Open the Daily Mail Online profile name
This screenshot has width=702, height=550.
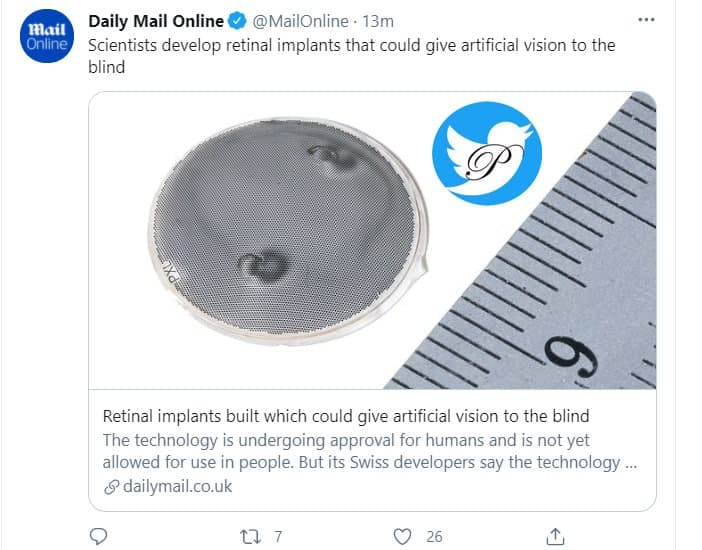156,21
